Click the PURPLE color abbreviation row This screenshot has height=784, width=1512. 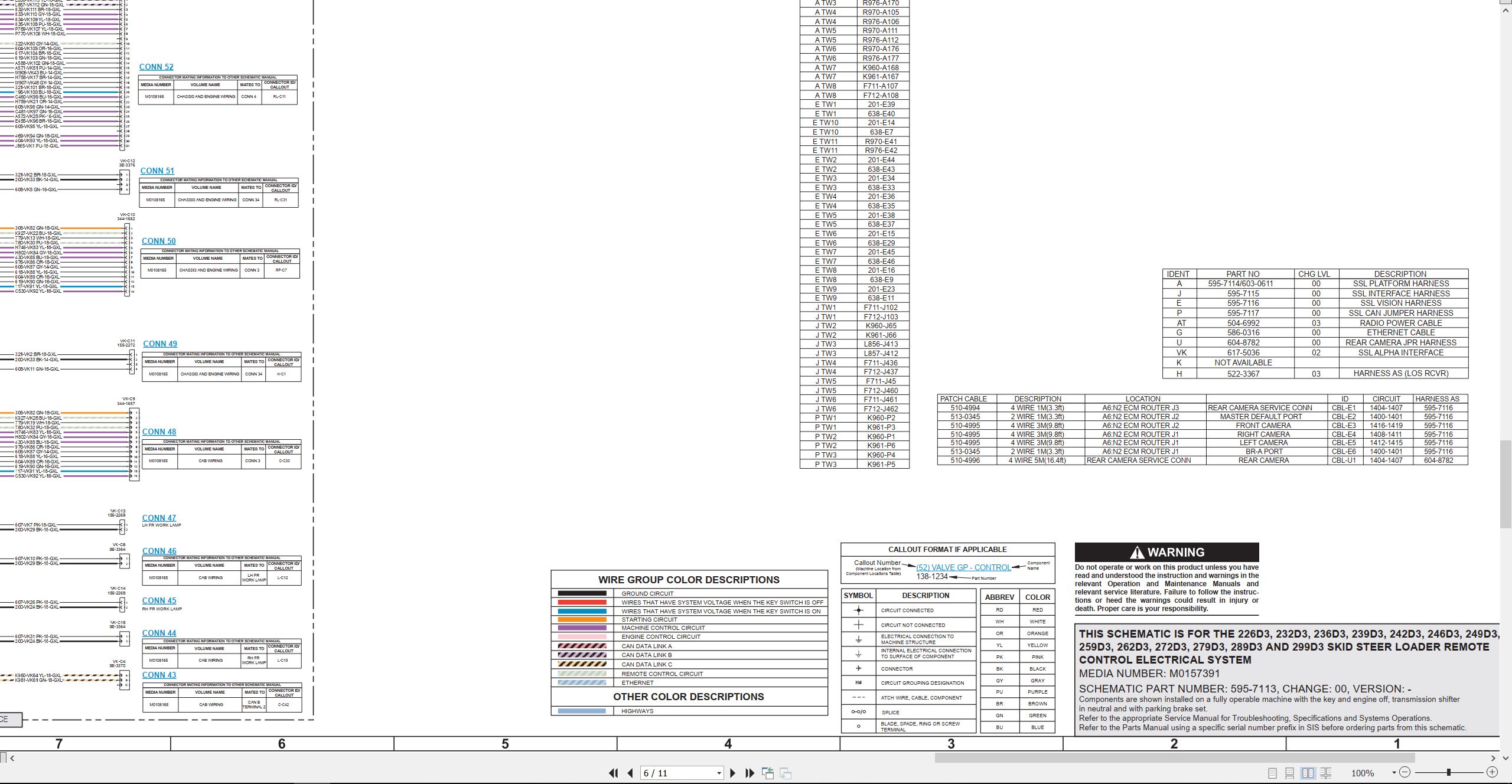coord(1018,692)
